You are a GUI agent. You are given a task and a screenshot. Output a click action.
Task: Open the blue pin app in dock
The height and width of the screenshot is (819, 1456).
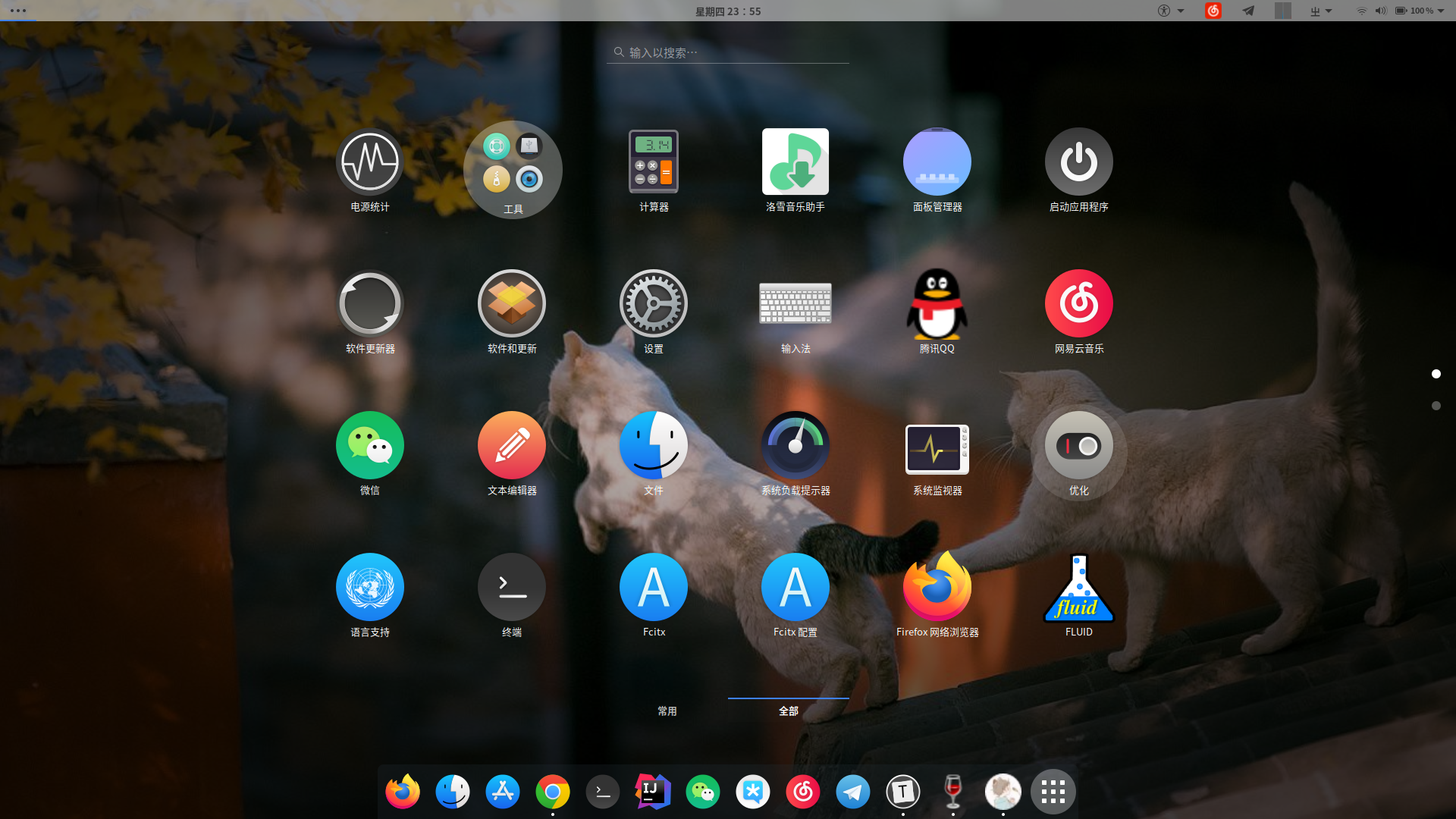753,792
